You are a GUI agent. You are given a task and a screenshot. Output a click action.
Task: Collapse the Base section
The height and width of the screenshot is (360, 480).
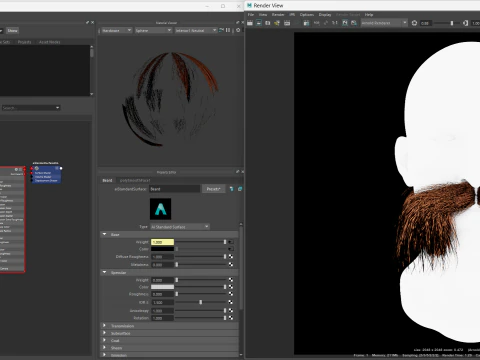tap(105, 234)
